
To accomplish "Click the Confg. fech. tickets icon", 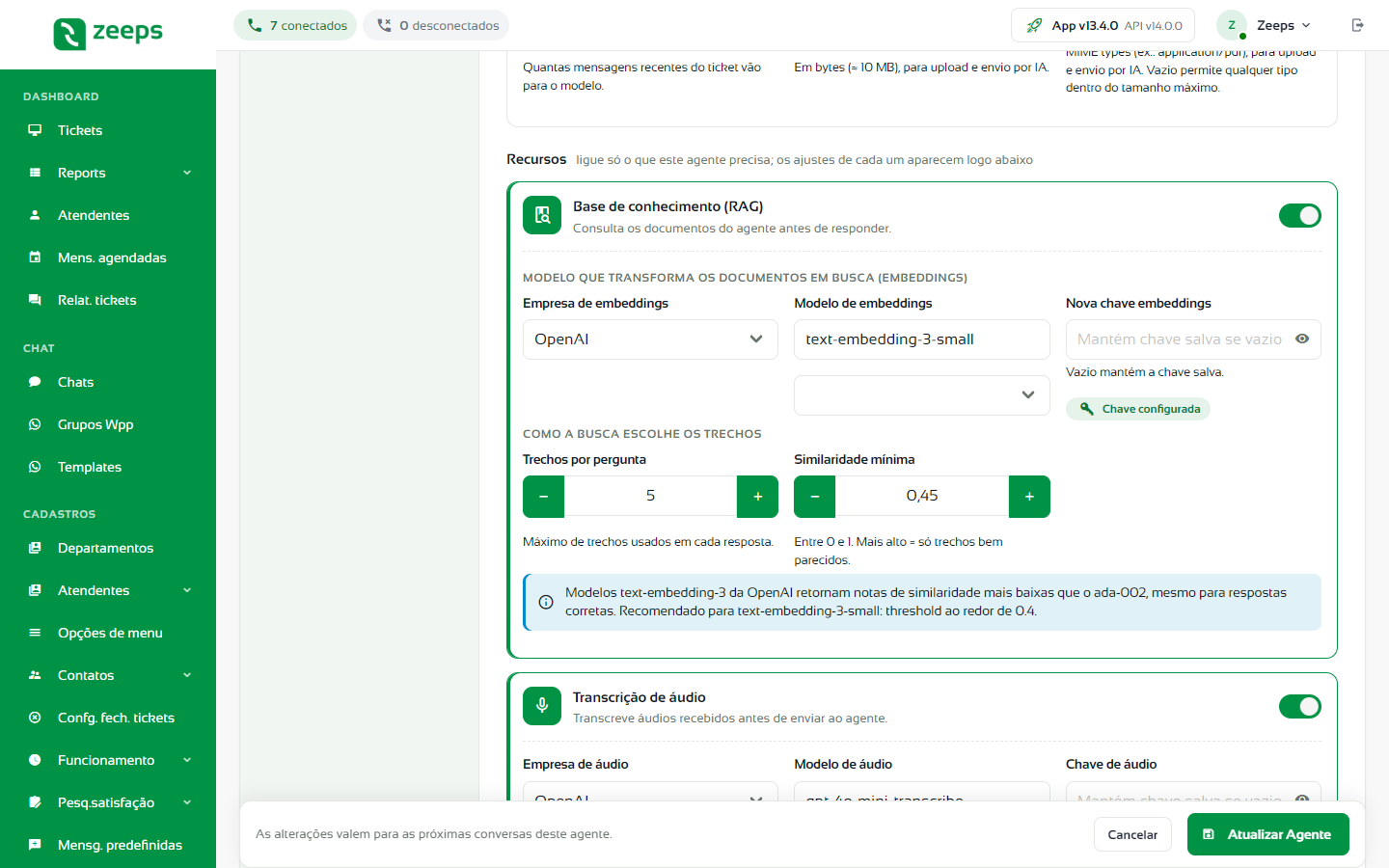I will [35, 718].
